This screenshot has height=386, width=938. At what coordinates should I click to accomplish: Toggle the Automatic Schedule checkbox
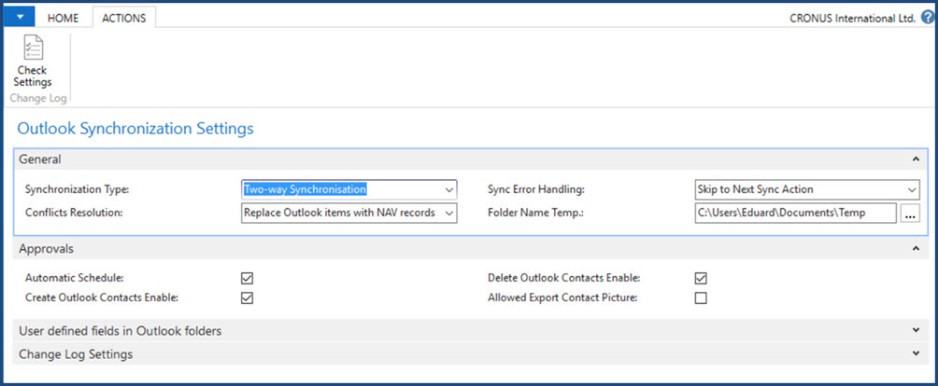247,278
